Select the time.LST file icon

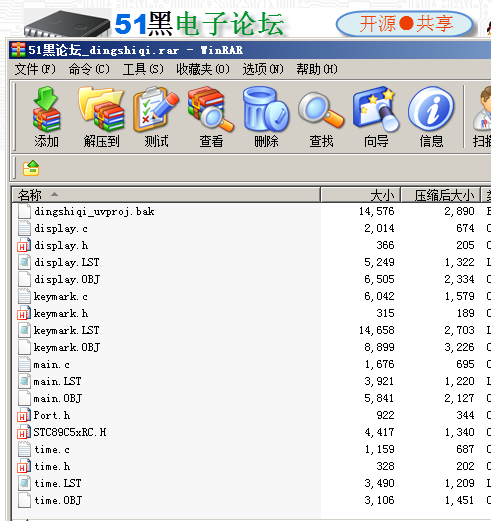coord(24,484)
